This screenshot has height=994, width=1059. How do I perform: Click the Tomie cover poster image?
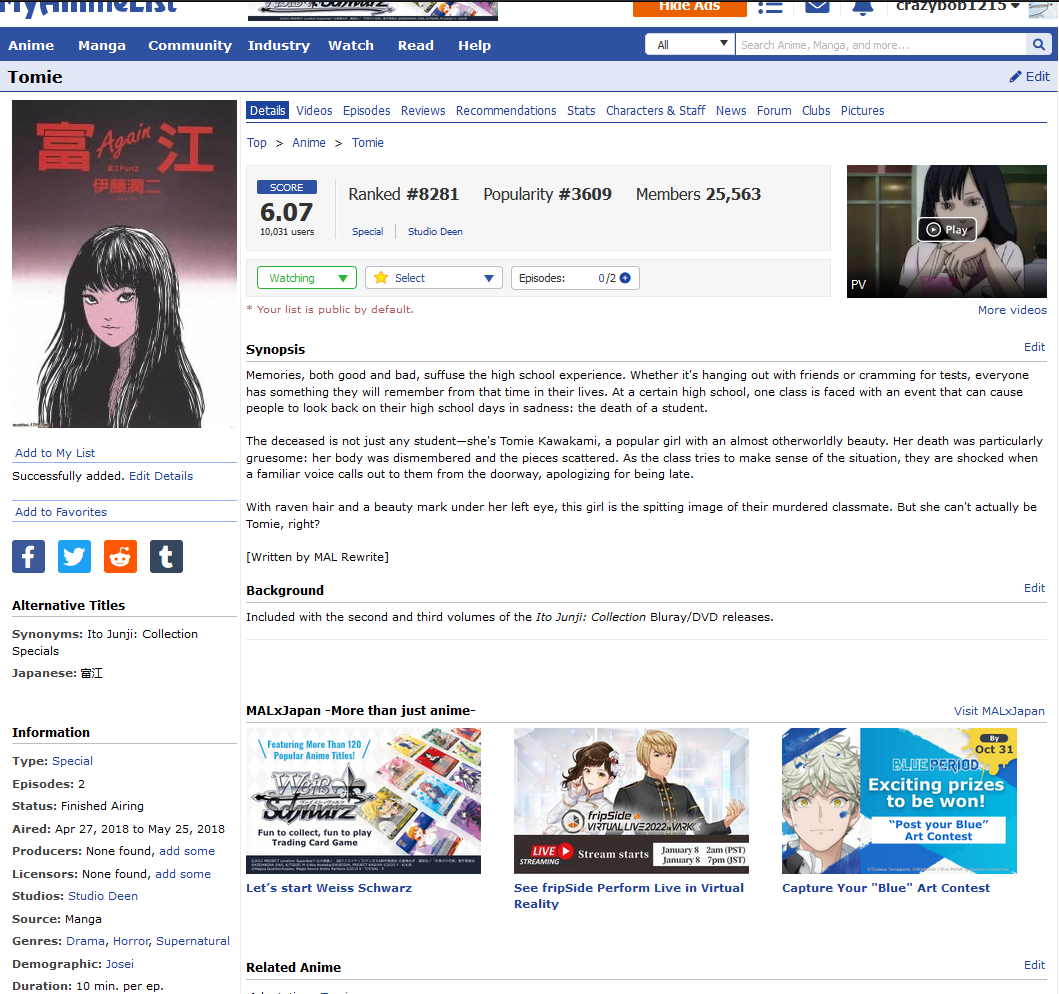pos(124,263)
